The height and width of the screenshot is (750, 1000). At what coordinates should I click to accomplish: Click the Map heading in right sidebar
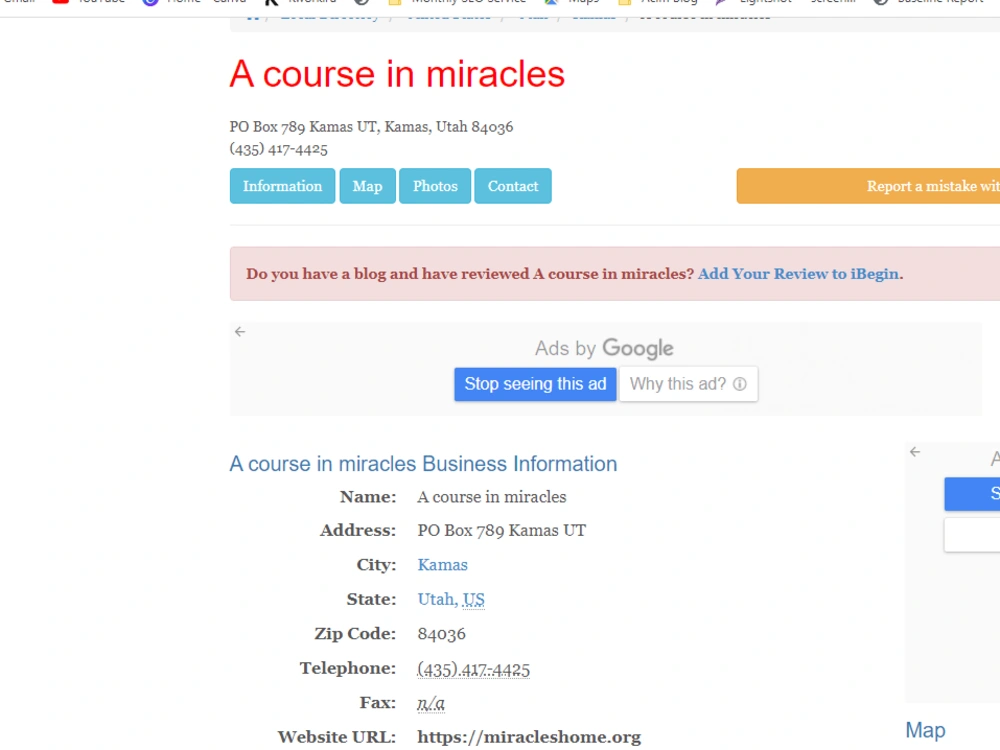coord(925,730)
